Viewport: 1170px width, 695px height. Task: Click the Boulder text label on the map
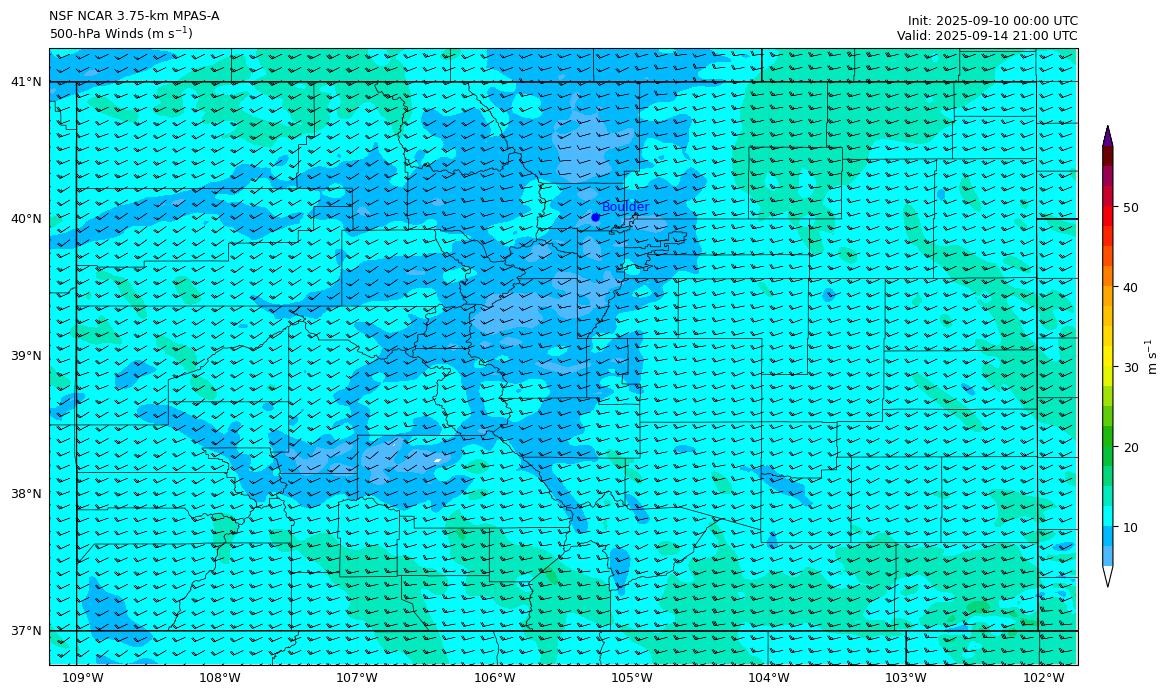625,207
